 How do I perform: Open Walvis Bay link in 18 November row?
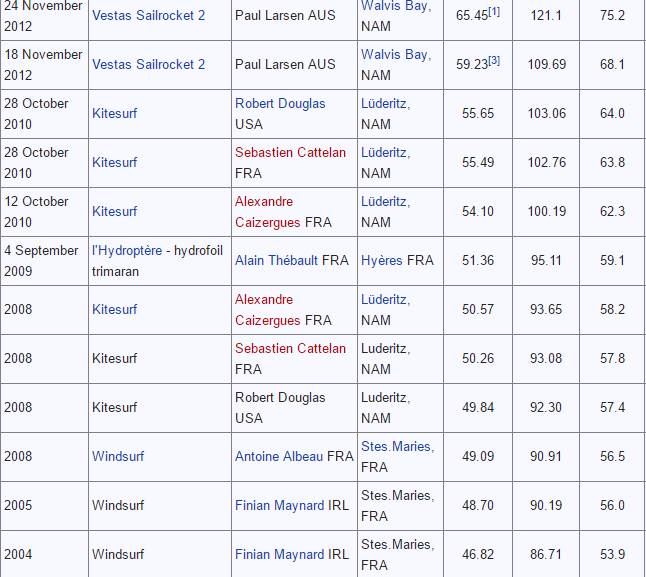pos(395,54)
